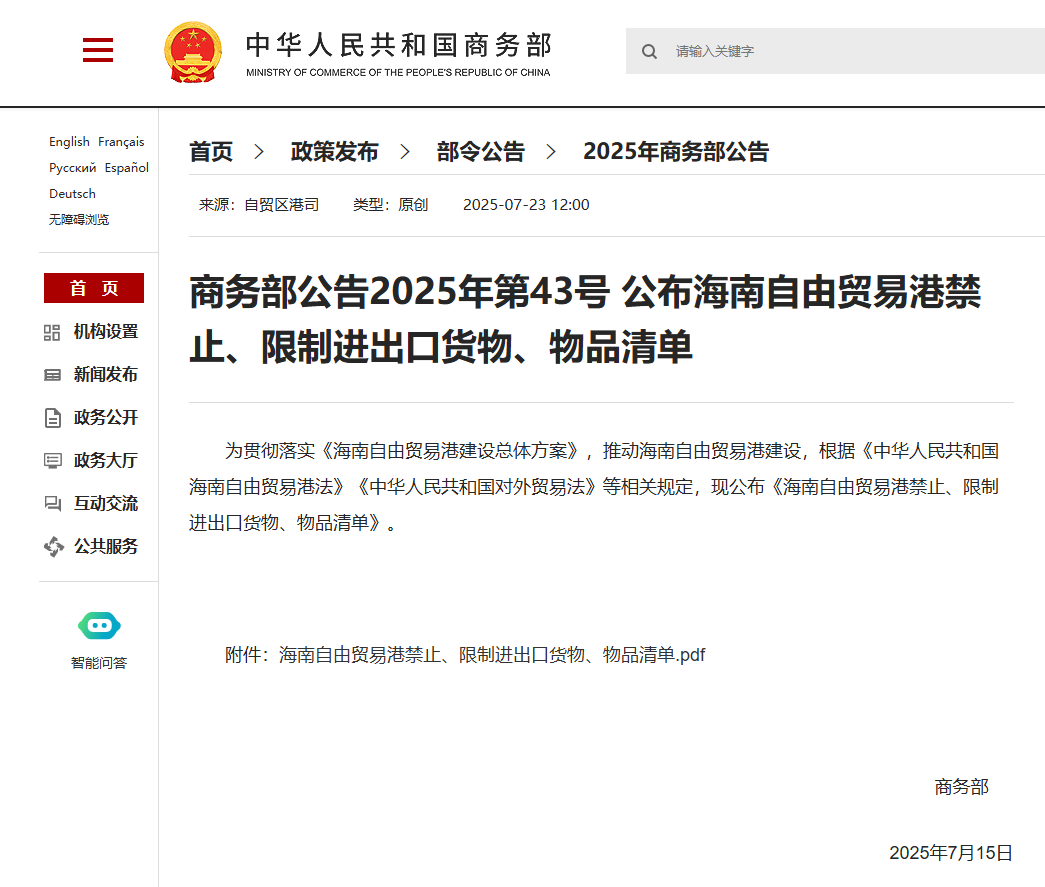Click the 政务公开 document icon

53,418
